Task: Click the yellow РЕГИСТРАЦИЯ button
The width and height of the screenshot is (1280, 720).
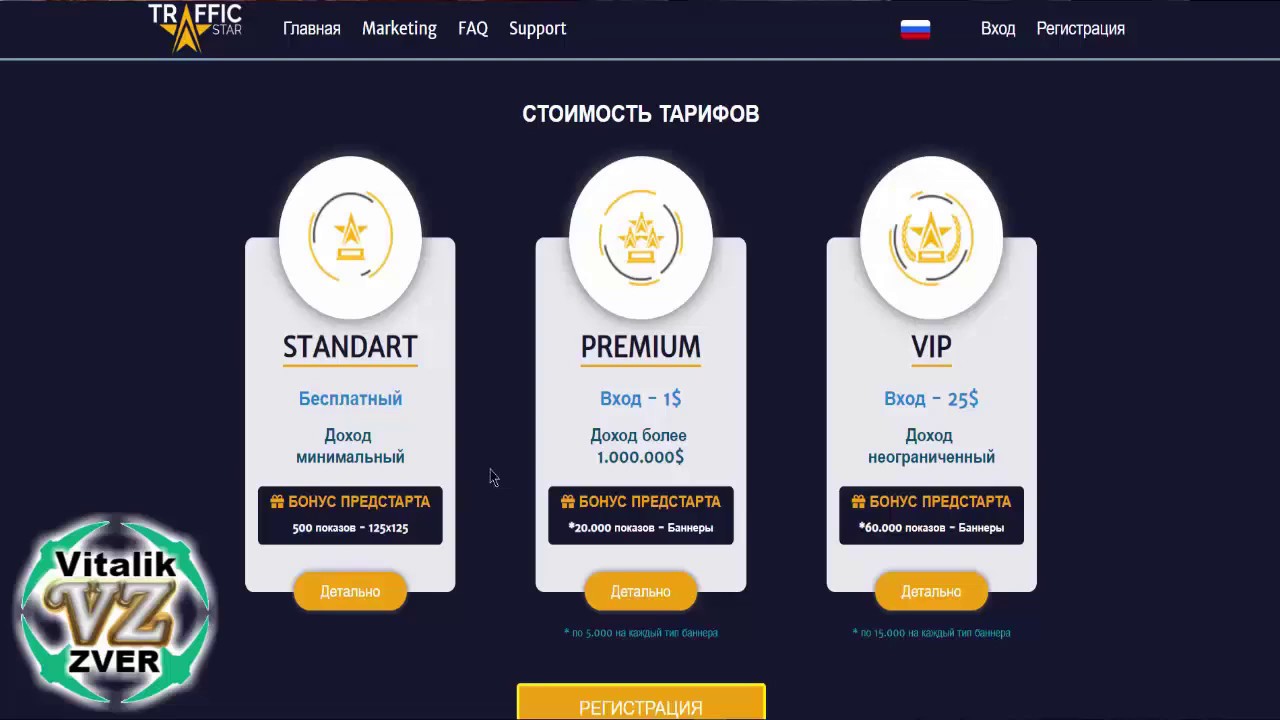Action: (x=641, y=702)
